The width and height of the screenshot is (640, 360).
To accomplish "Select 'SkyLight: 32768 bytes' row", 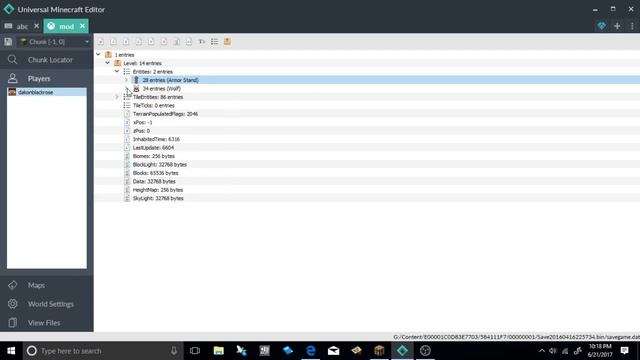I will pos(367,198).
